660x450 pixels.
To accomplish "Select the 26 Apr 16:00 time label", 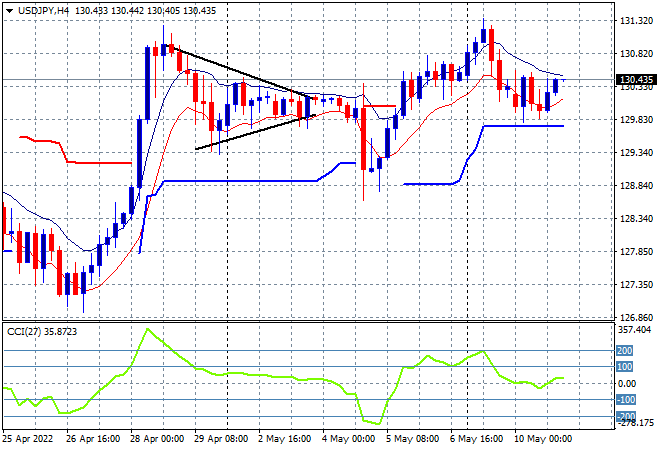I will [x=93, y=439].
